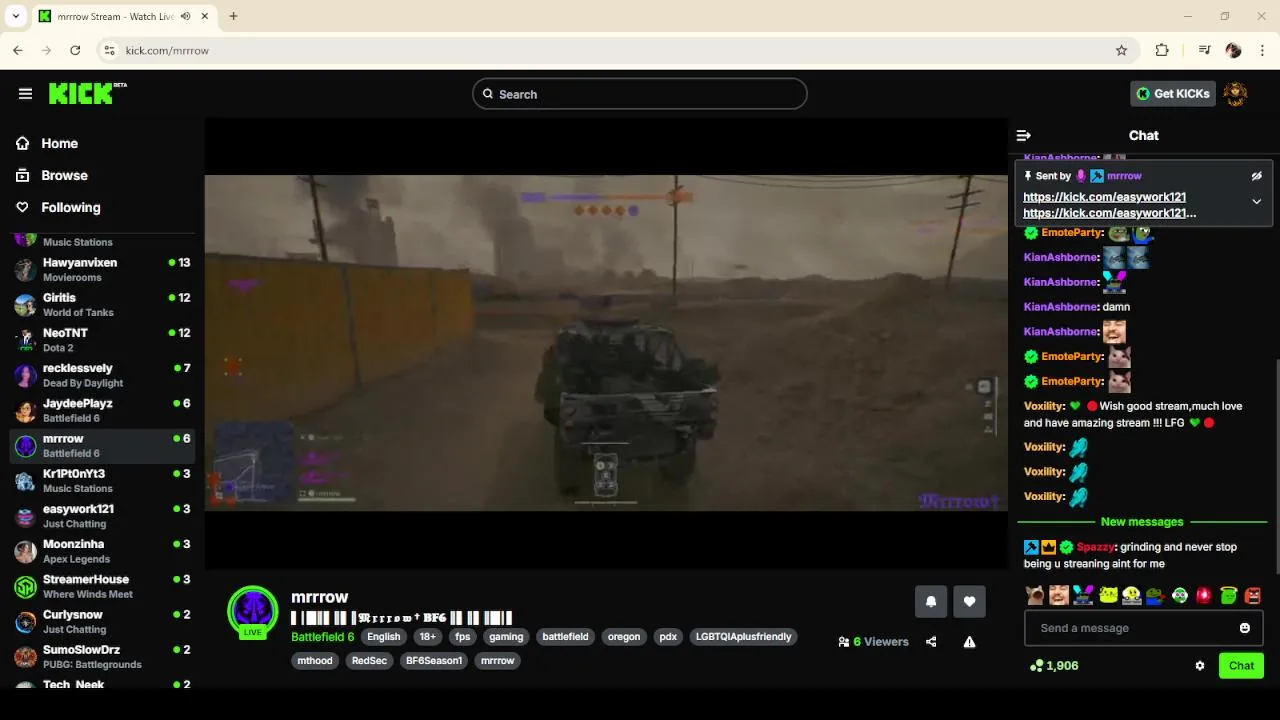Viewport: 1280px width, 720px height.
Task: Focus the Search field
Action: click(x=640, y=94)
